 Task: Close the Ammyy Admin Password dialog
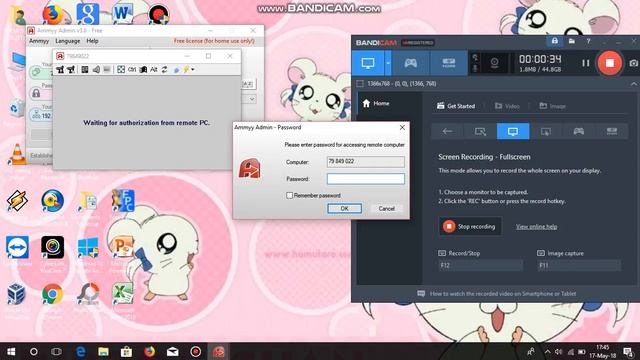coord(402,127)
